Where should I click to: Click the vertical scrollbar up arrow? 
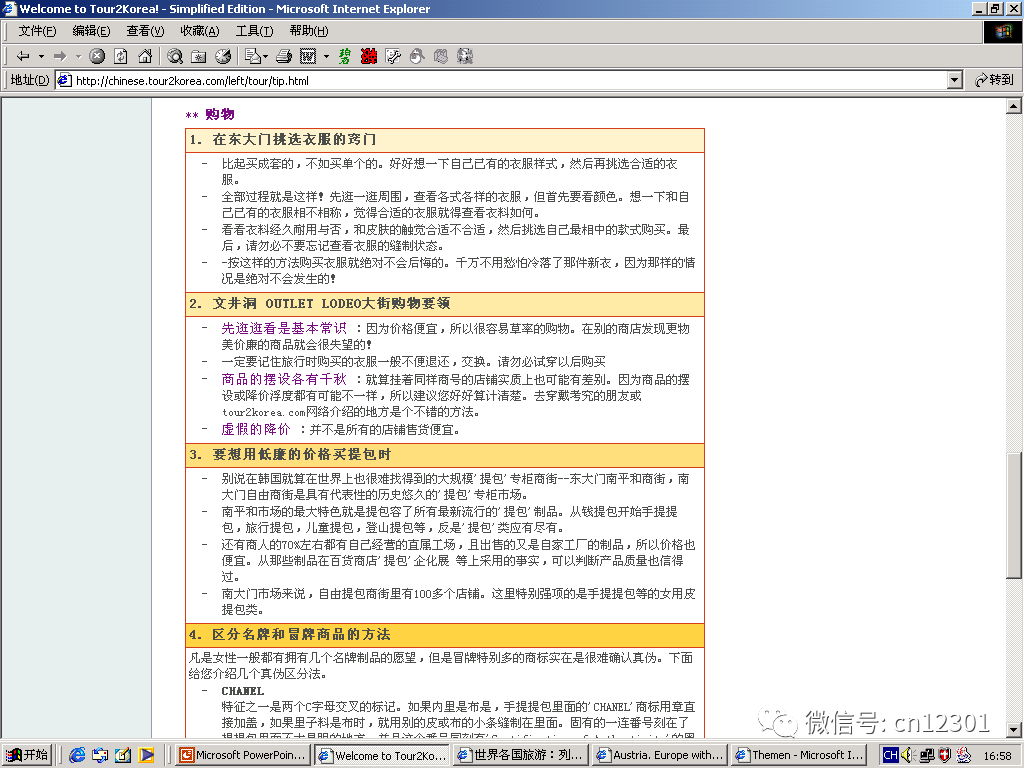point(1014,106)
